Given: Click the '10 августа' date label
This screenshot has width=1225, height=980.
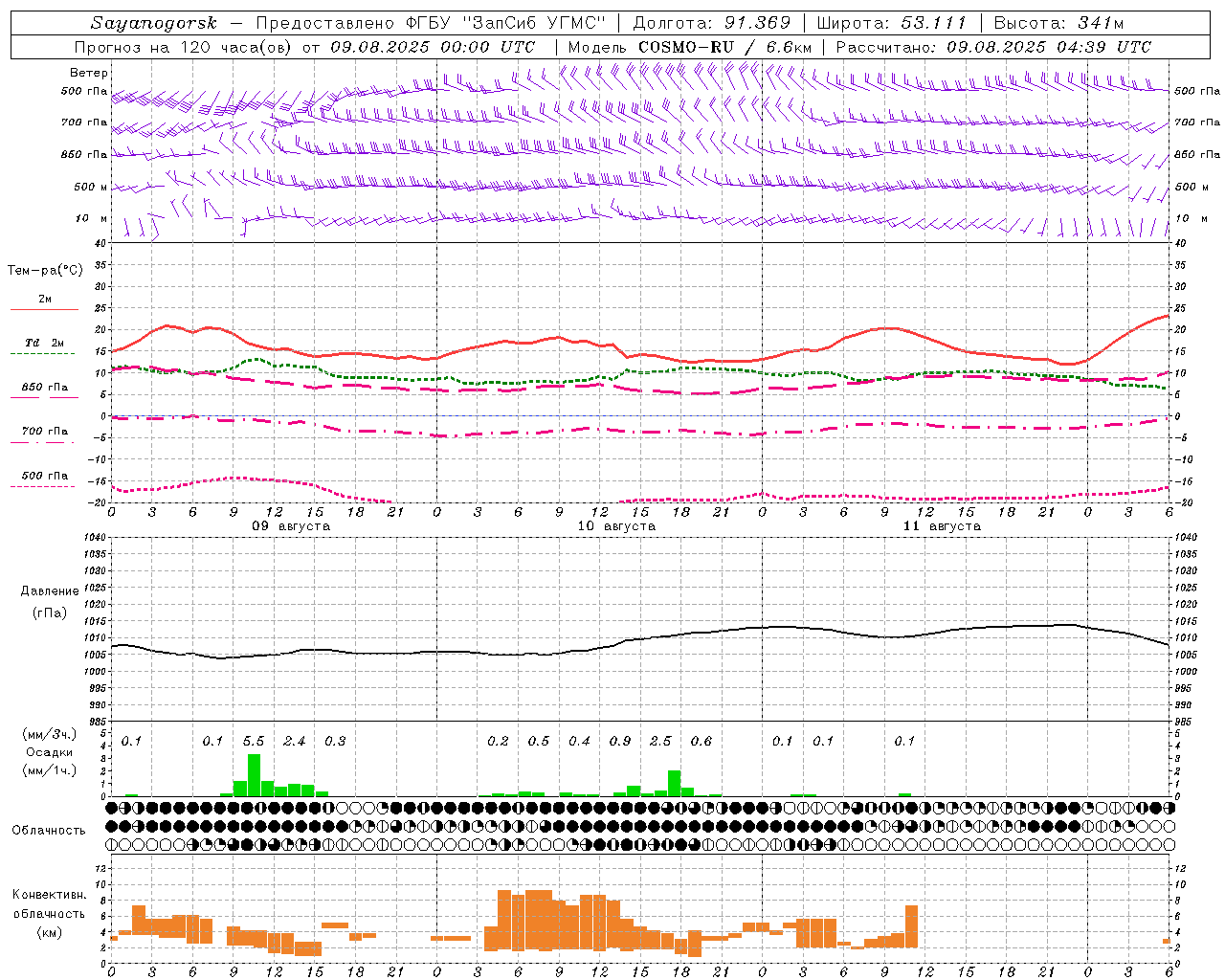Looking at the screenshot, I should point(616,526).
